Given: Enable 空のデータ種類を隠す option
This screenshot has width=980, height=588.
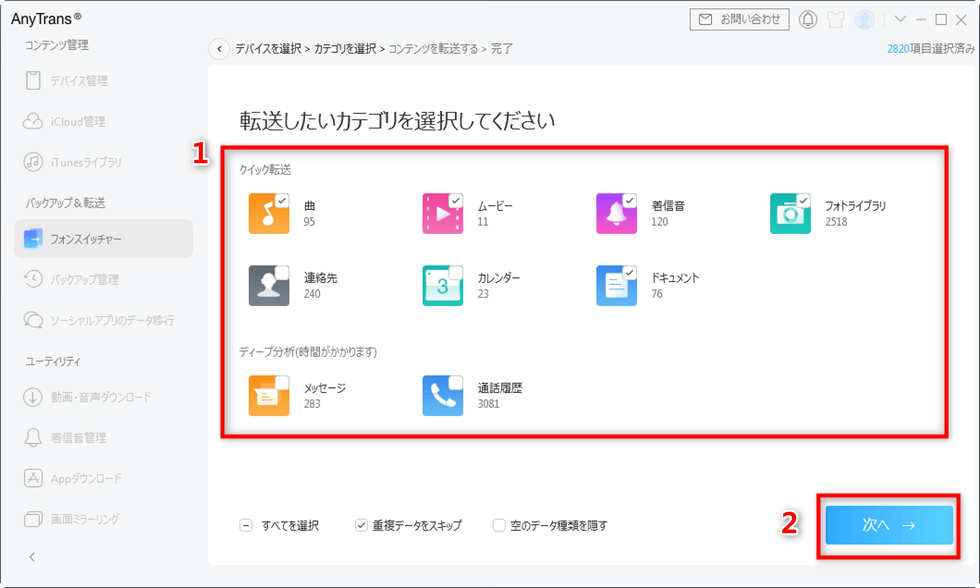Looking at the screenshot, I should coord(499,526).
